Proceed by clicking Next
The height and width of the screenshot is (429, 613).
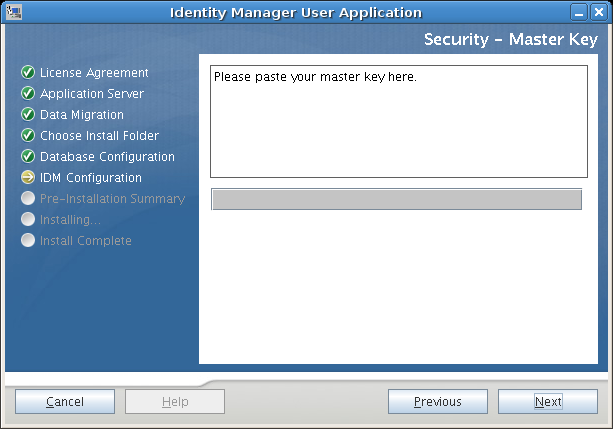(548, 402)
